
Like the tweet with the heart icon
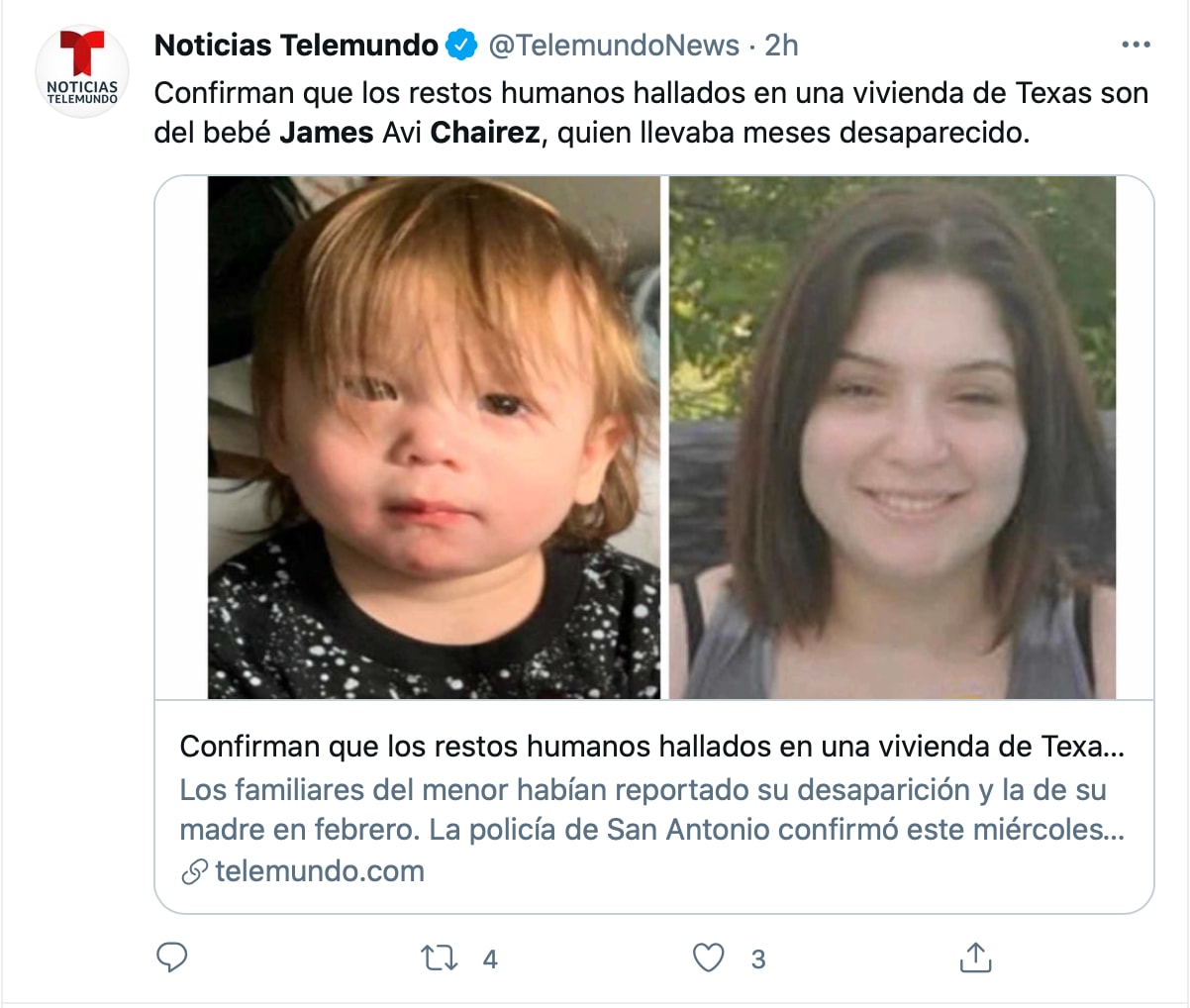708,958
